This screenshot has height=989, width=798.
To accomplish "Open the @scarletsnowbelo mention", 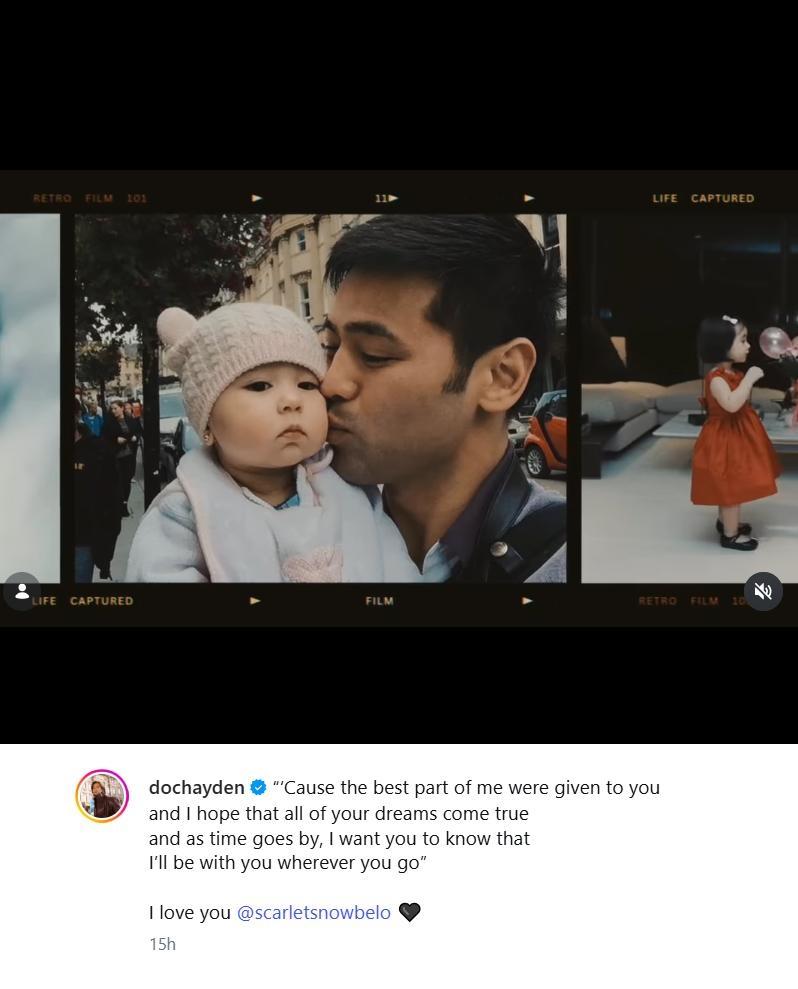I will point(313,912).
